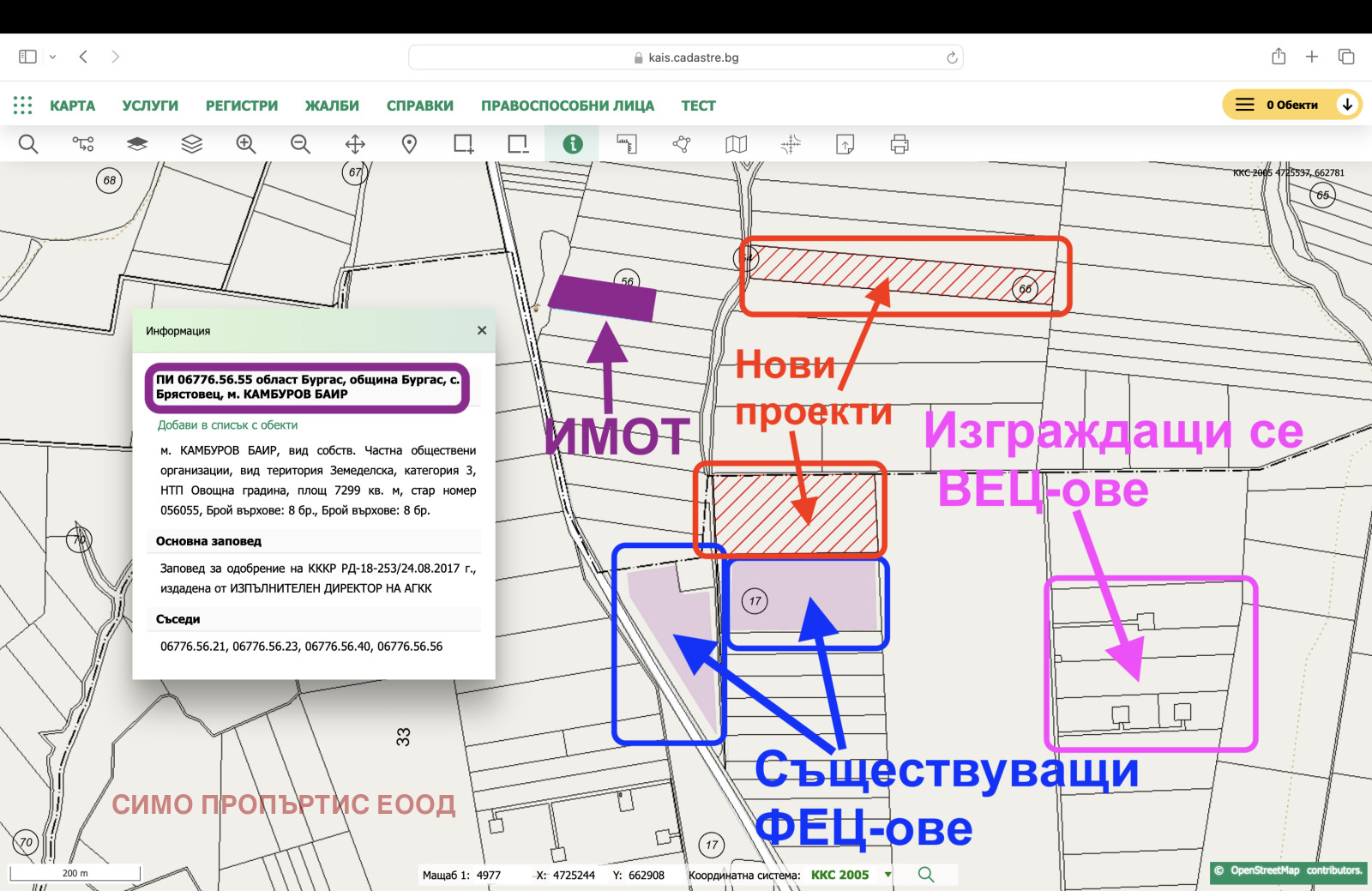Select the location marker tool
This screenshot has width=1372, height=891.
[409, 144]
